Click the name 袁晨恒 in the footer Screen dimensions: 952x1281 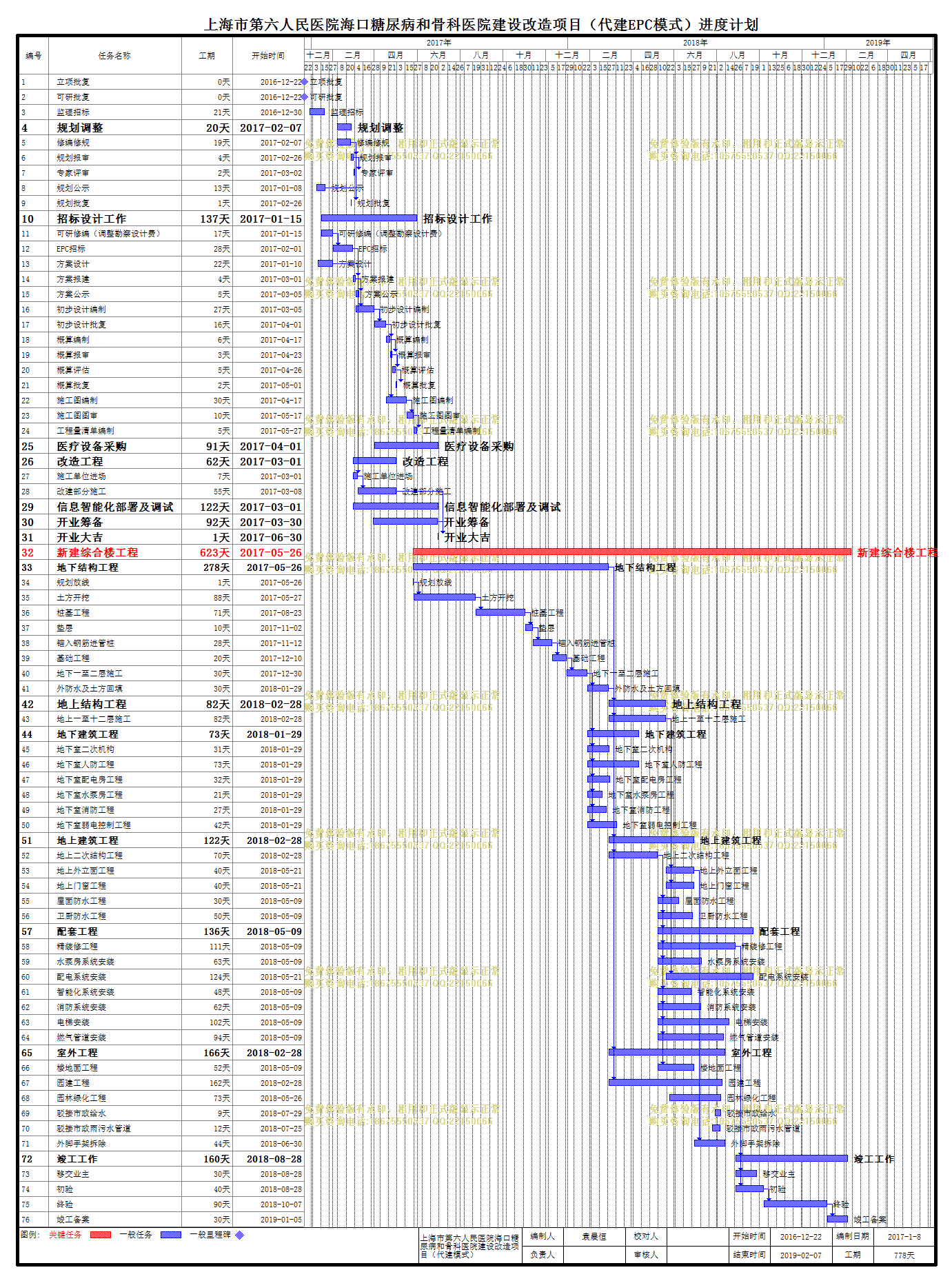coord(594,1237)
